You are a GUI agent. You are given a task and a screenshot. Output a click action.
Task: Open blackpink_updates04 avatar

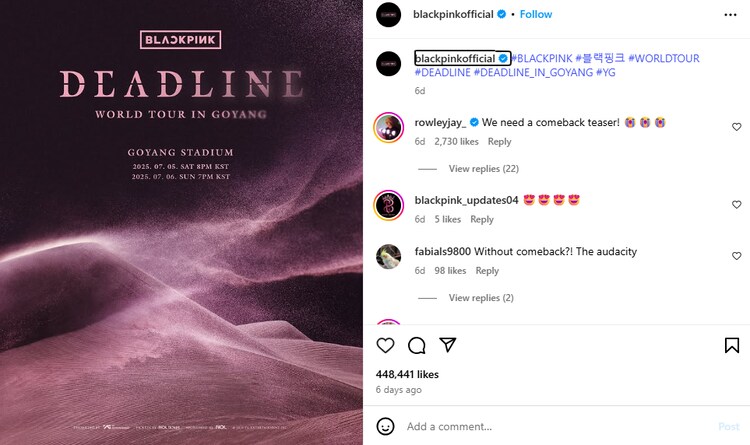coord(388,205)
